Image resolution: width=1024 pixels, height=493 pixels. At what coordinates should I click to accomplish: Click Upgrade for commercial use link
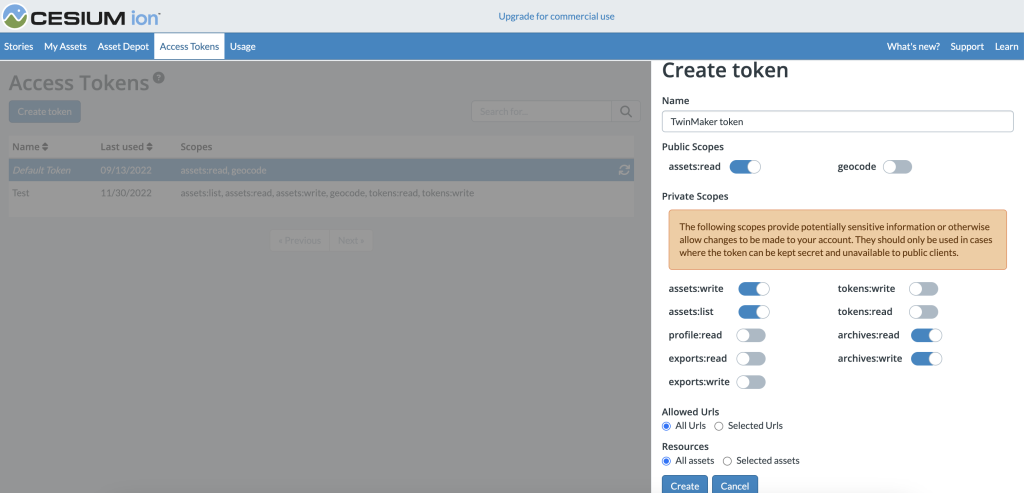point(556,16)
